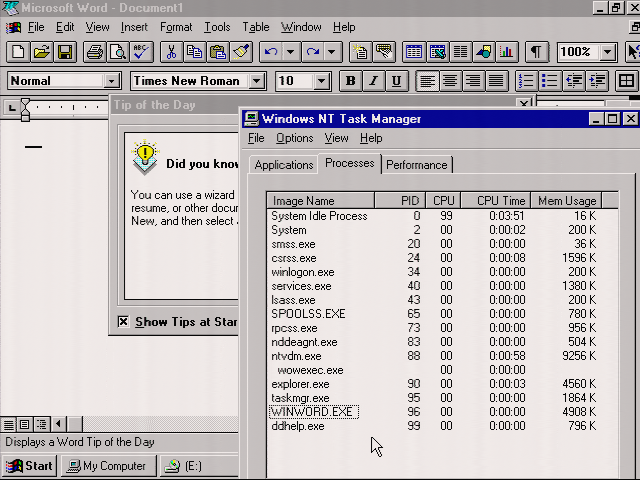Viewport: 640px width, 480px height.
Task: Open Print Preview magnifier icon
Action: [x=118, y=52]
